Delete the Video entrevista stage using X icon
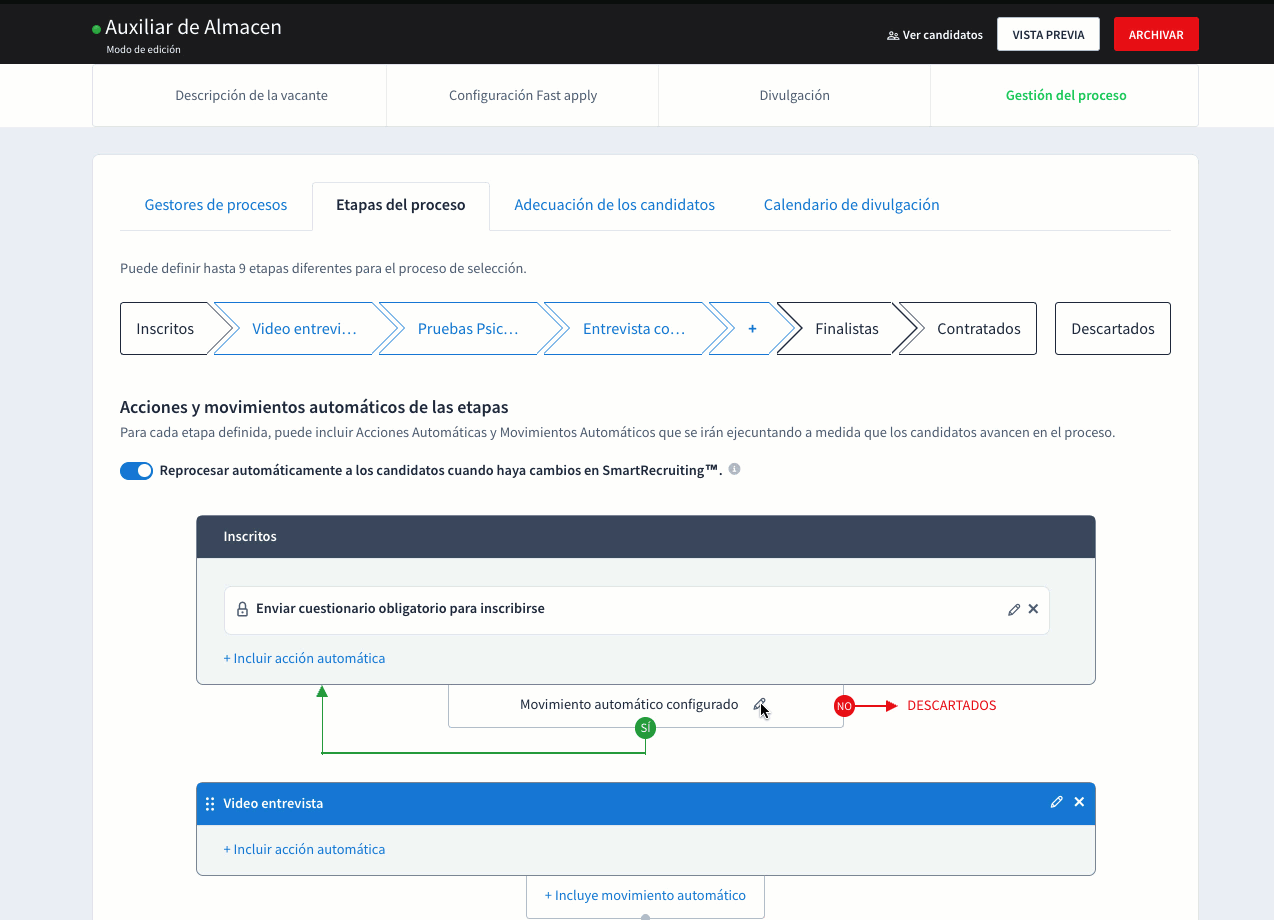Image resolution: width=1274 pixels, height=920 pixels. [1079, 801]
